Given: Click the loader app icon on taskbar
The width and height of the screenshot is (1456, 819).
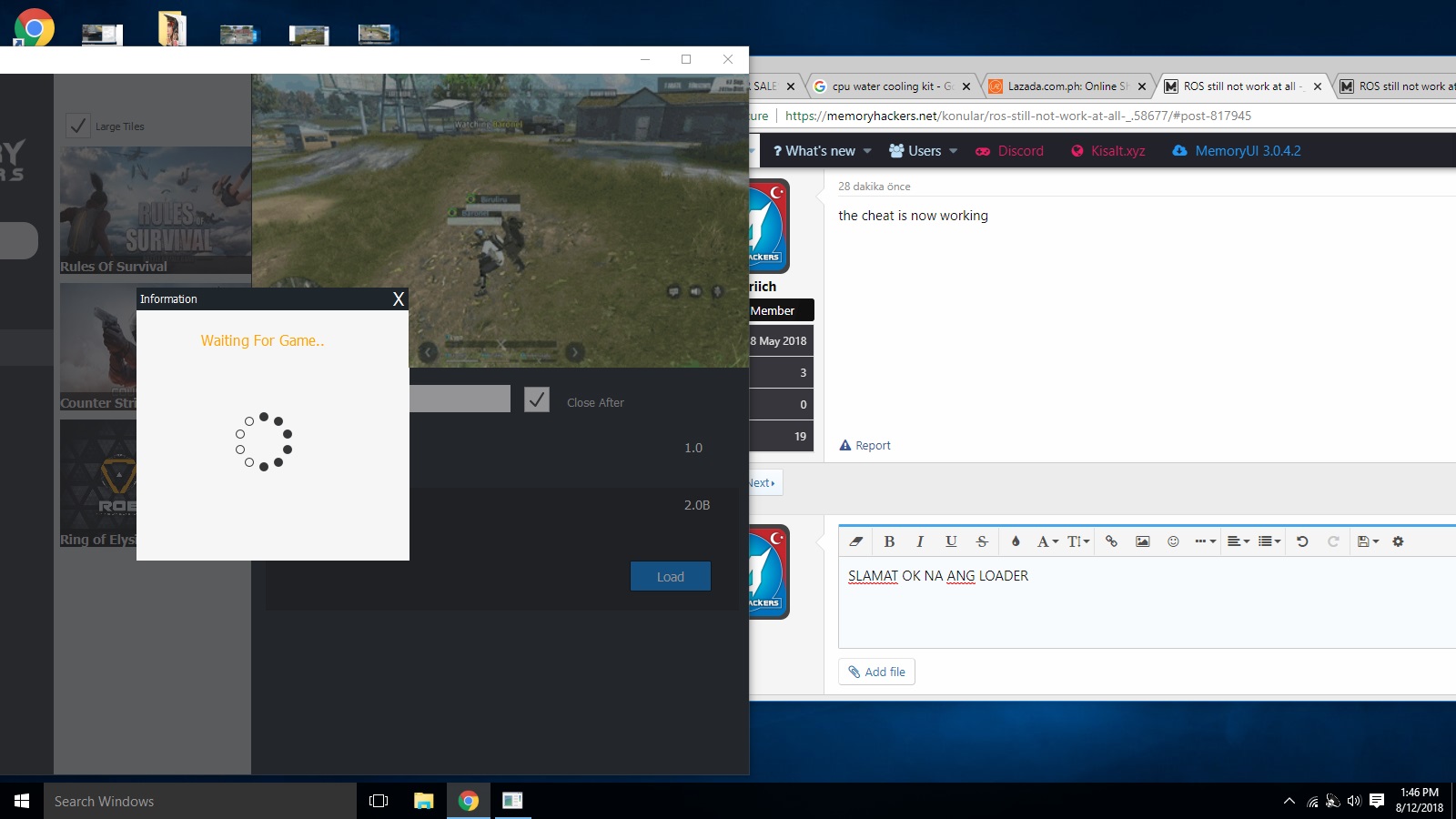Looking at the screenshot, I should (512, 801).
